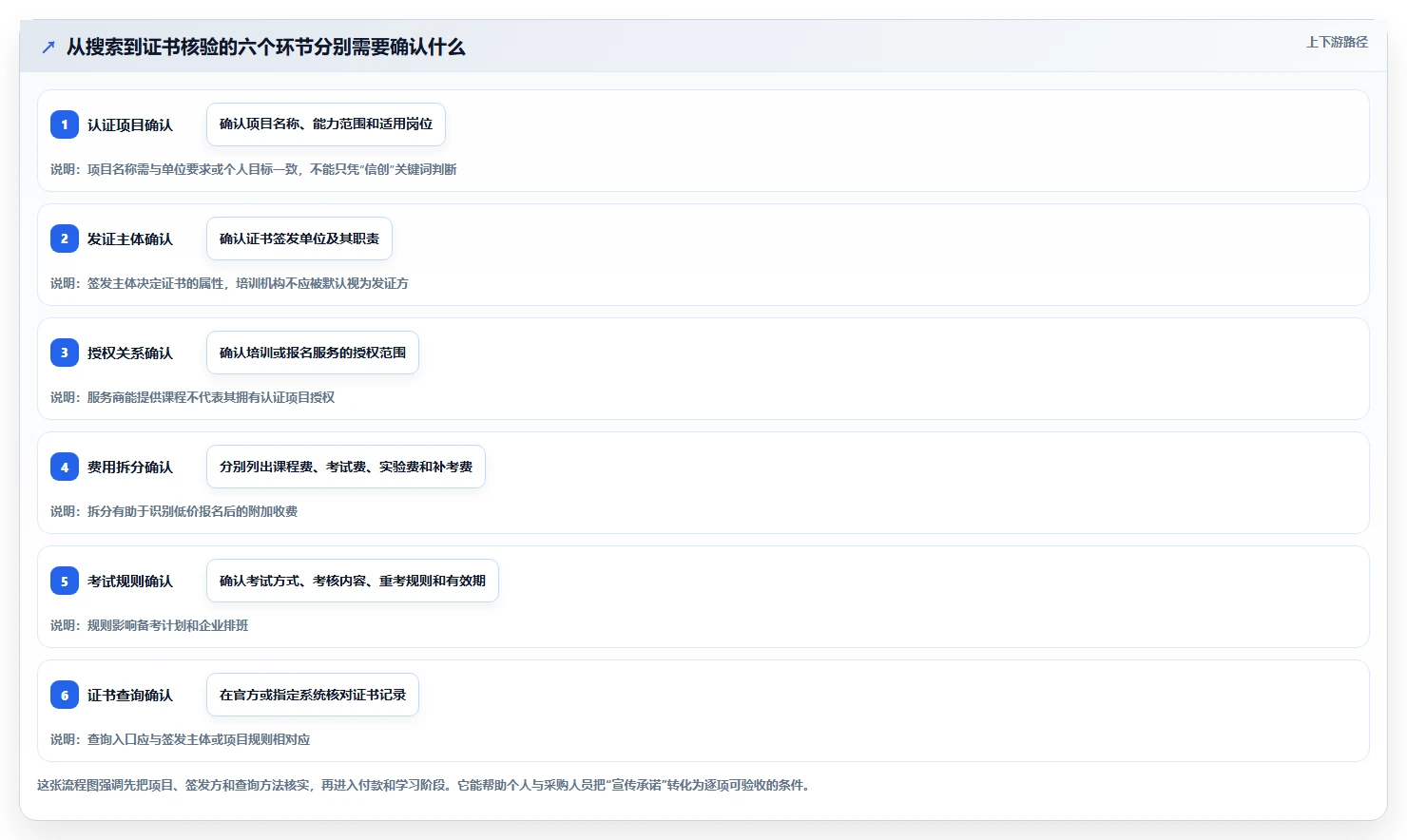Select the 证书查询确认 step heading
This screenshot has height=840, width=1407.
tap(130, 695)
